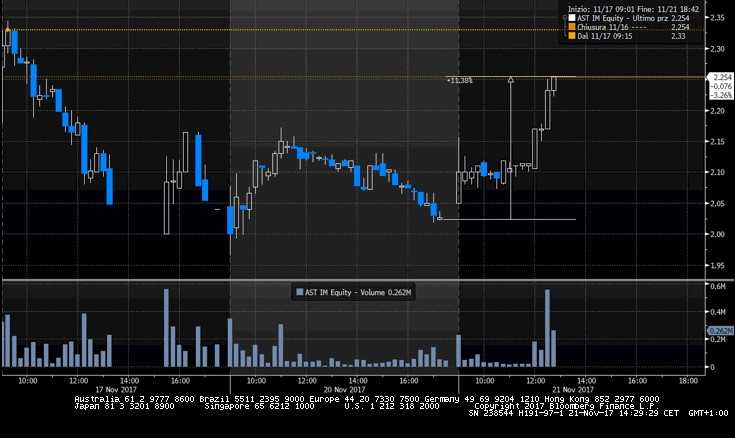
Task: Click the 0.4M volume axis label
Action: point(718,312)
